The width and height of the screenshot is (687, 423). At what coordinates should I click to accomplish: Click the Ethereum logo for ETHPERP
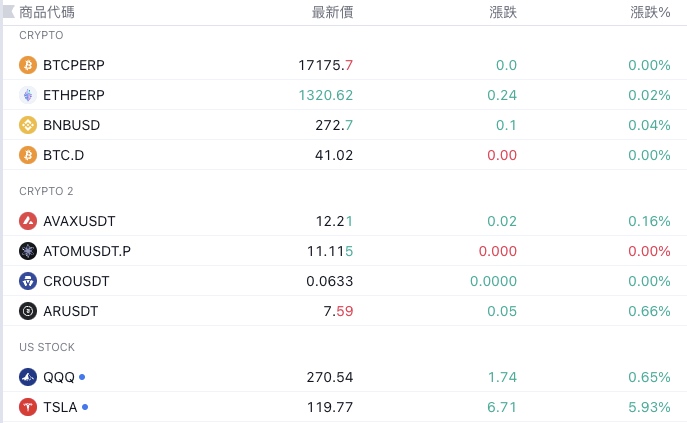click(x=28, y=95)
